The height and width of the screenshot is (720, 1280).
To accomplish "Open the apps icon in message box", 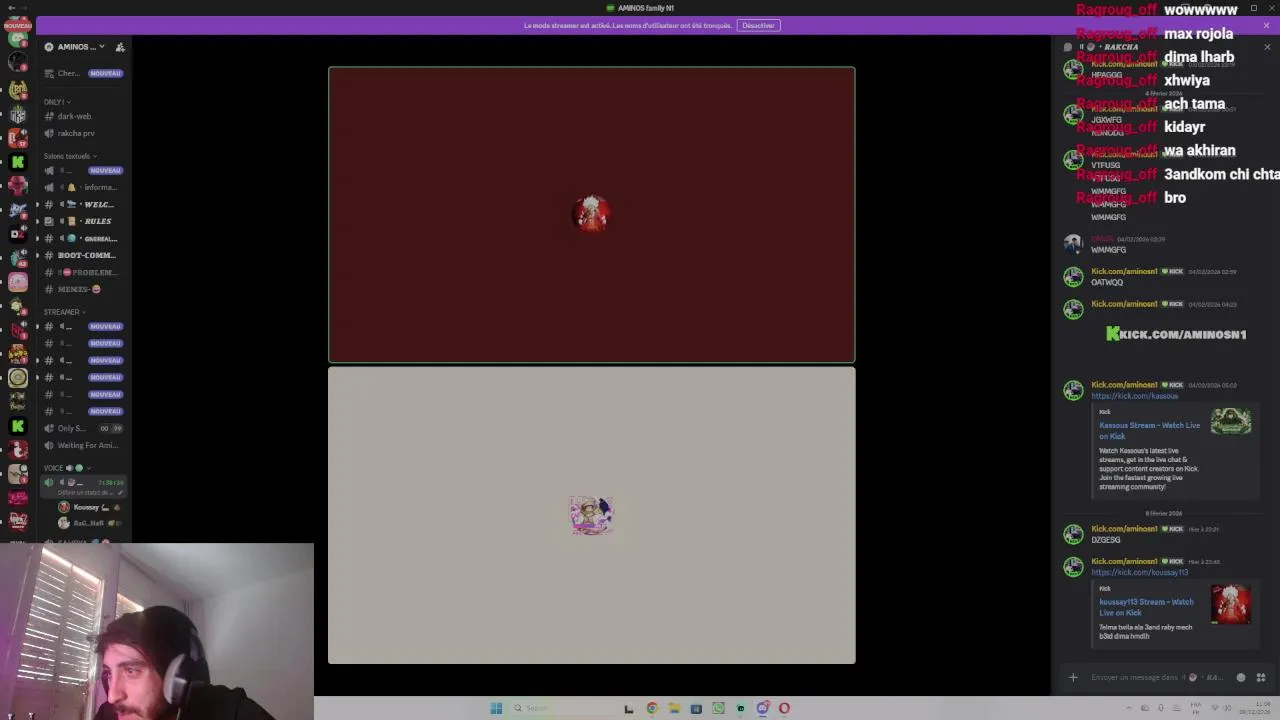I will point(1260,677).
